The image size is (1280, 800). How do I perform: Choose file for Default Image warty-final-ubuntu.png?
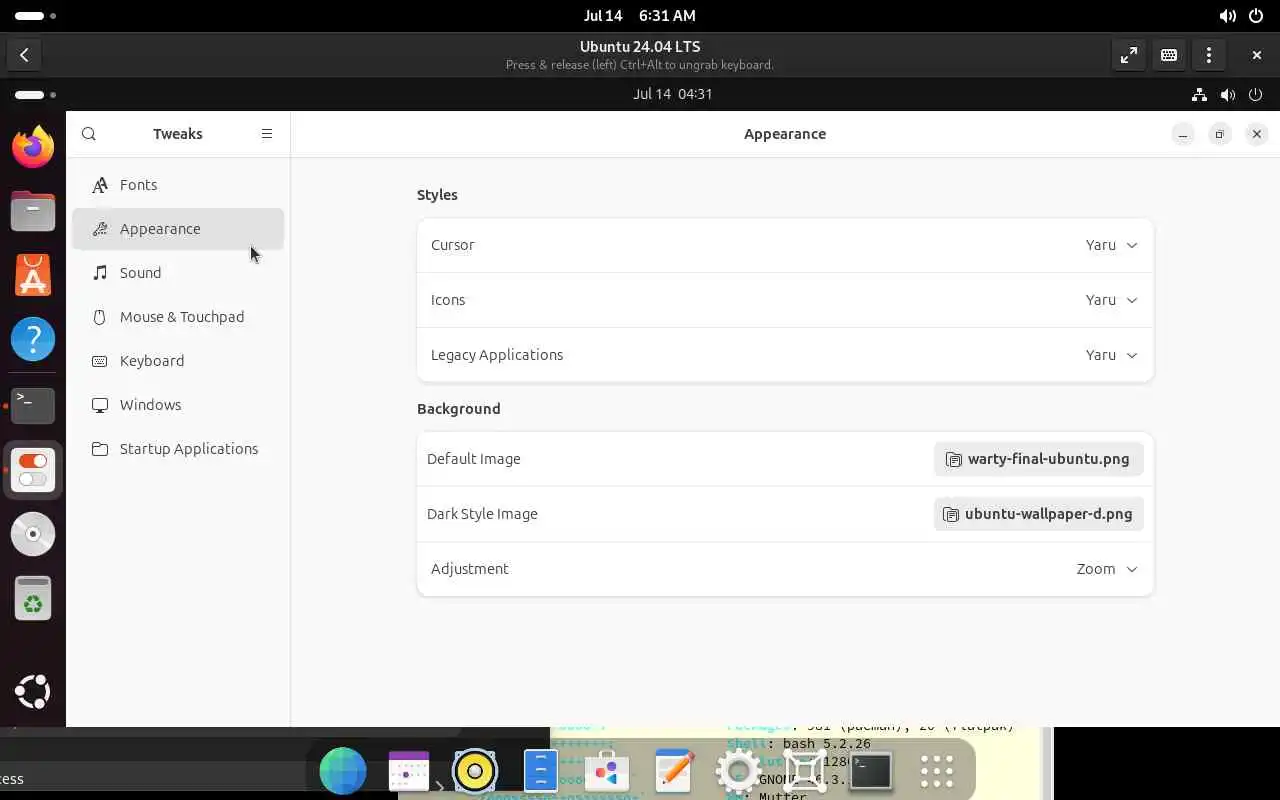[x=1038, y=459]
